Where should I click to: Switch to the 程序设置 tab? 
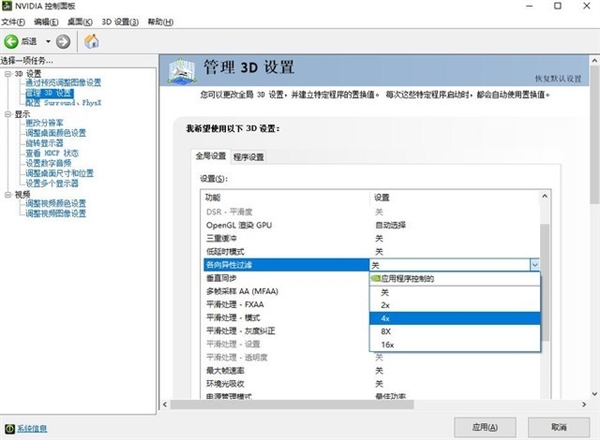click(248, 157)
